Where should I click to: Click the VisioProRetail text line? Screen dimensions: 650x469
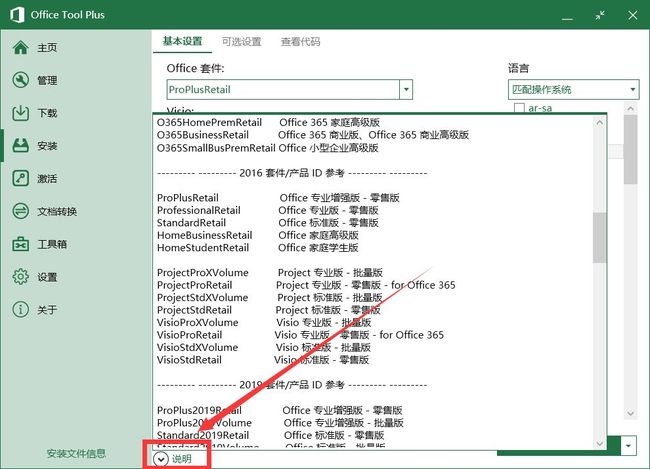click(x=300, y=335)
